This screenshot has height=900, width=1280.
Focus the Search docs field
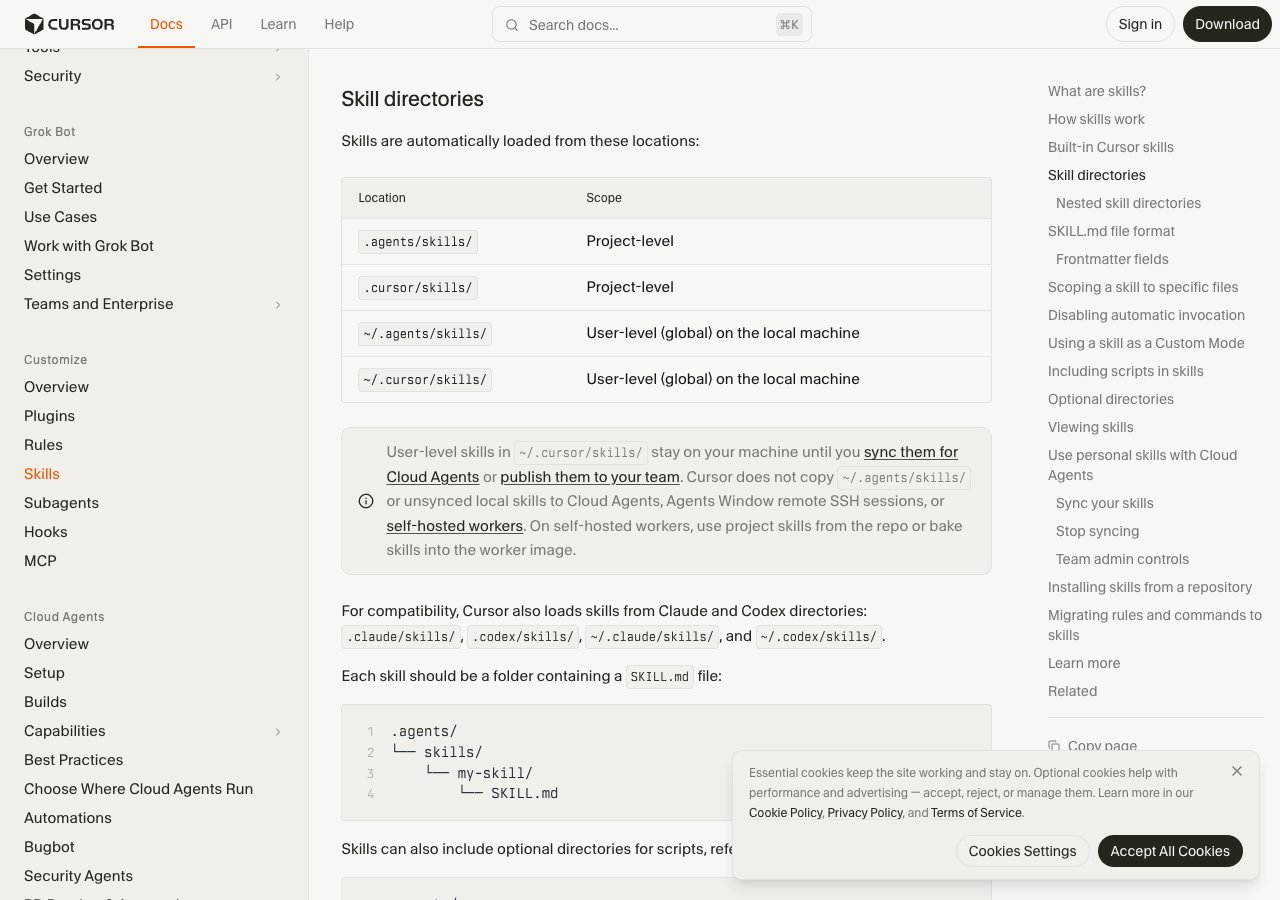click(x=652, y=25)
